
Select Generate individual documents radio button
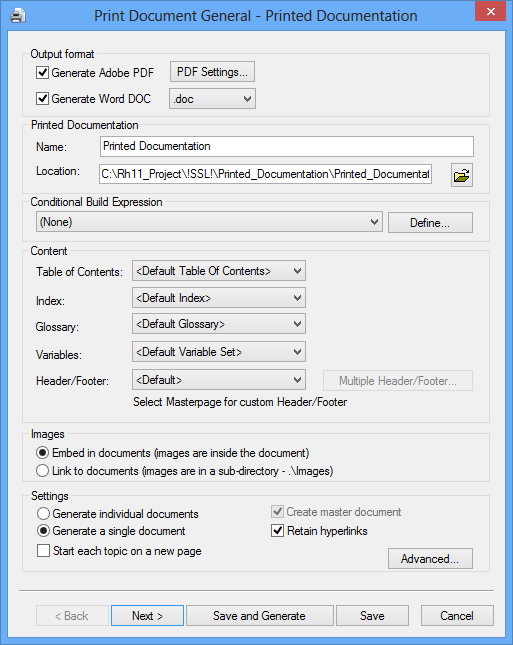pos(43,514)
